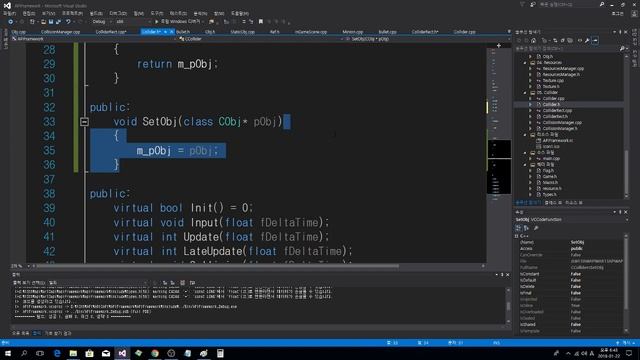The width and height of the screenshot is (640, 360).
Task: Click the clear output icon in Output panel
Action: [x=182, y=282]
